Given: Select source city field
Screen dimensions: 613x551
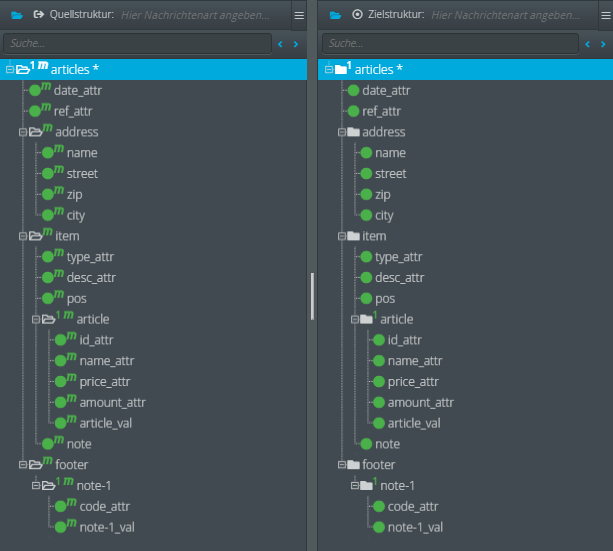Looking at the screenshot, I should (76, 215).
